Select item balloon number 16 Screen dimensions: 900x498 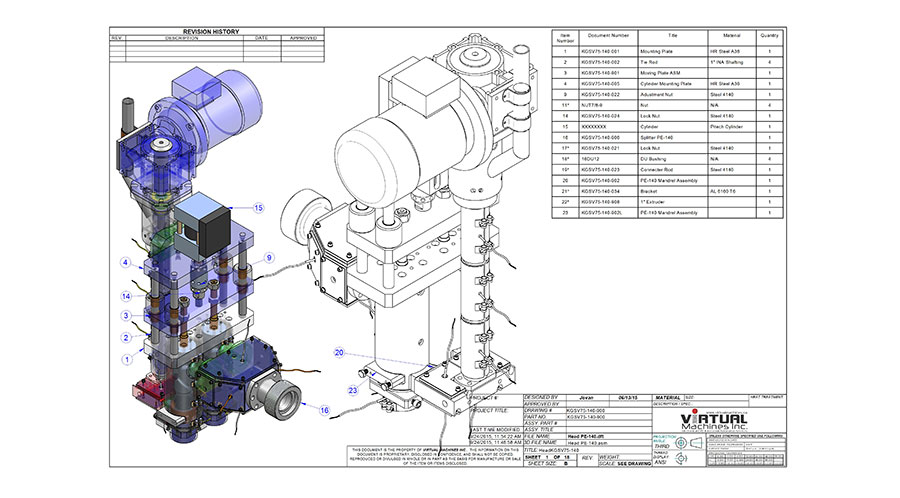click(x=324, y=410)
